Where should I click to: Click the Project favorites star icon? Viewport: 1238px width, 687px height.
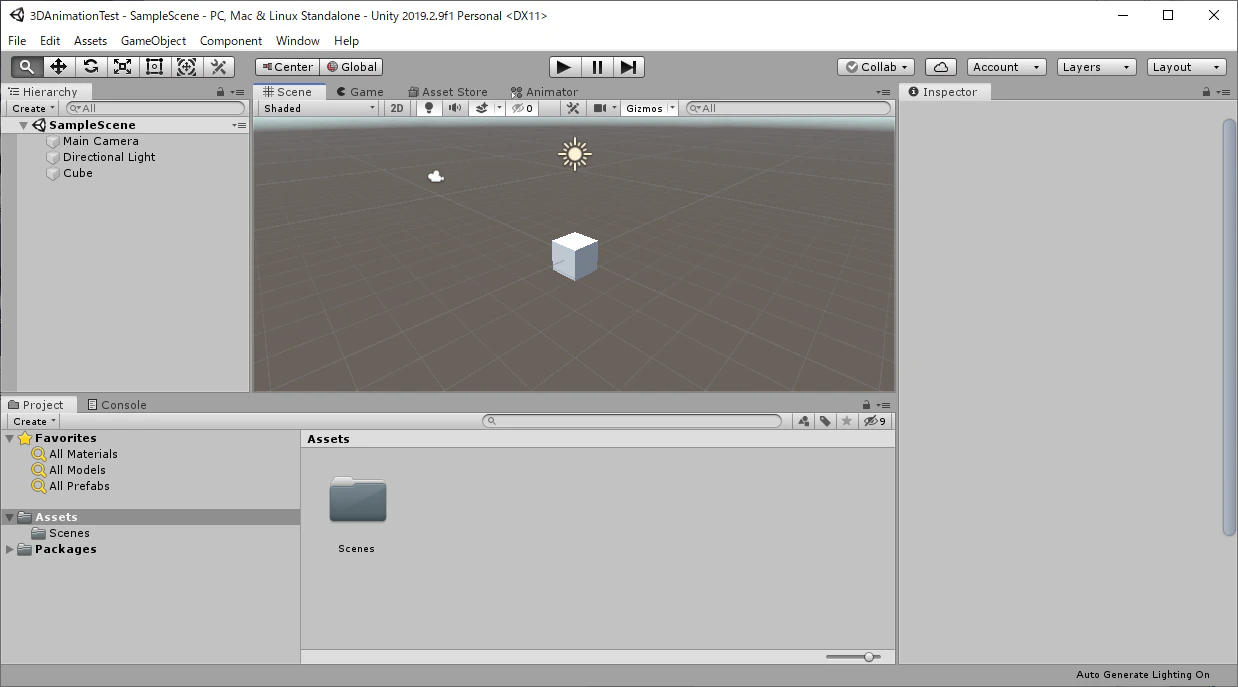pos(847,421)
